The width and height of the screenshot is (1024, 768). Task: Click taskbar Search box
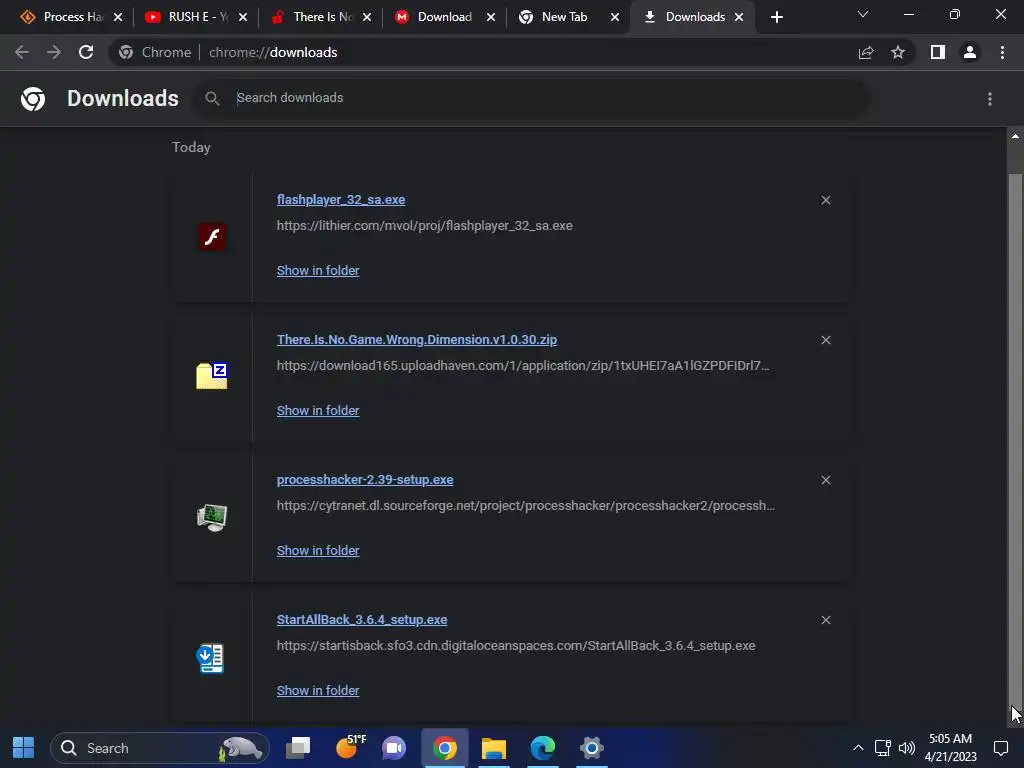tap(160, 748)
